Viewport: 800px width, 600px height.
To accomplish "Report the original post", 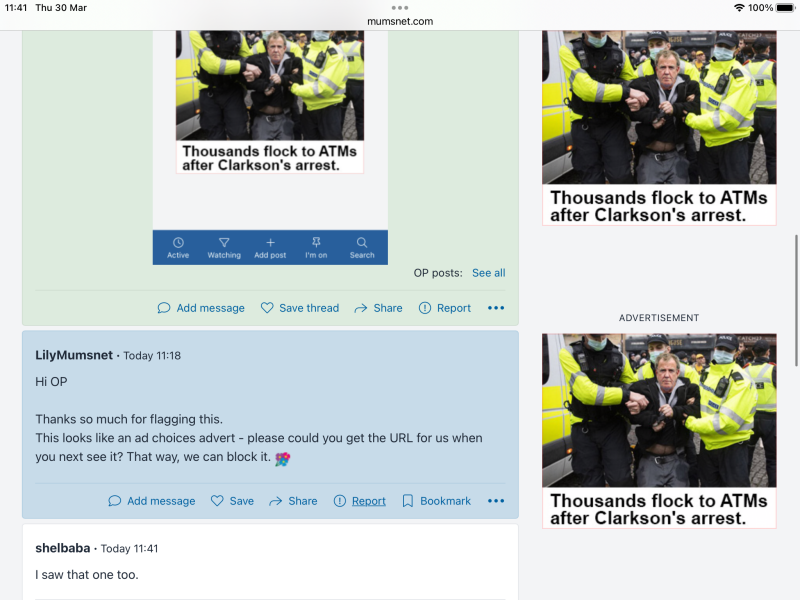I will pyautogui.click(x=445, y=308).
